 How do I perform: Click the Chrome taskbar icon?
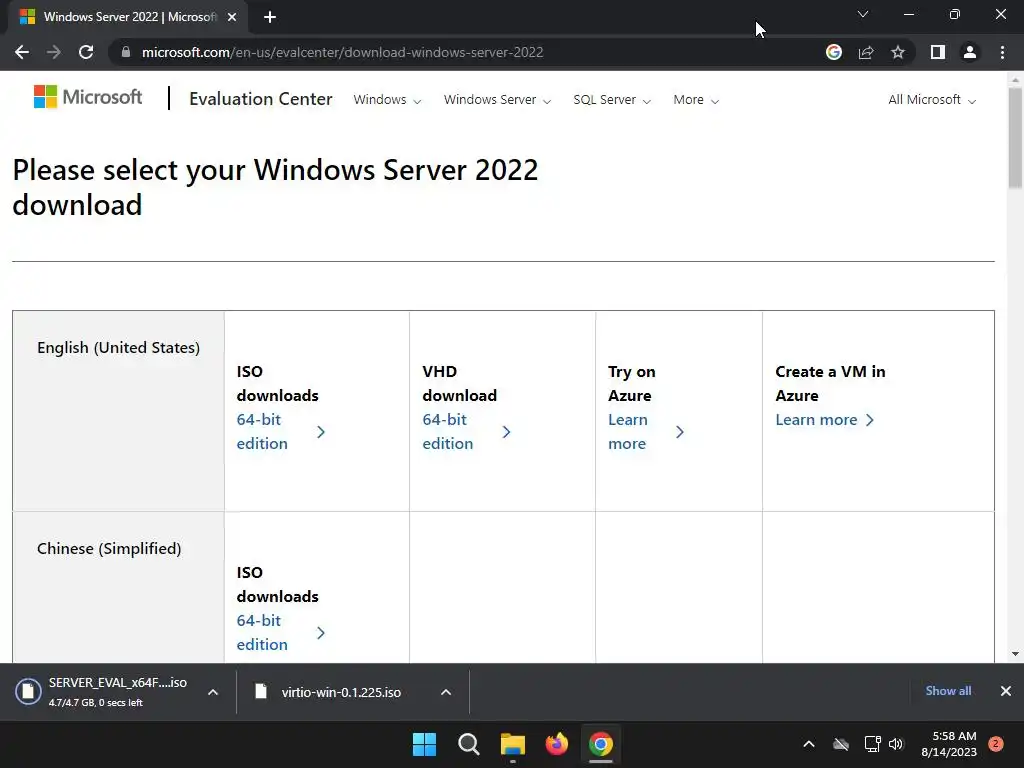tap(601, 744)
